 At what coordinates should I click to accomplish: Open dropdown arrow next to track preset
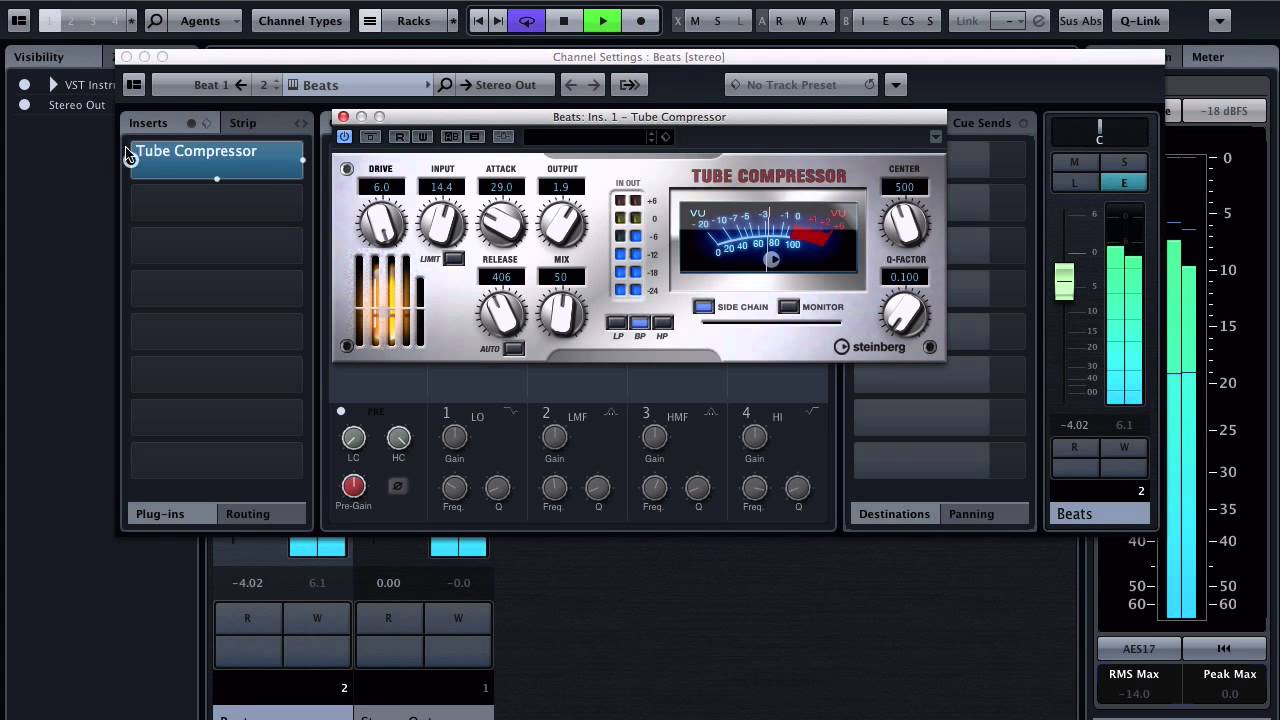pos(896,85)
